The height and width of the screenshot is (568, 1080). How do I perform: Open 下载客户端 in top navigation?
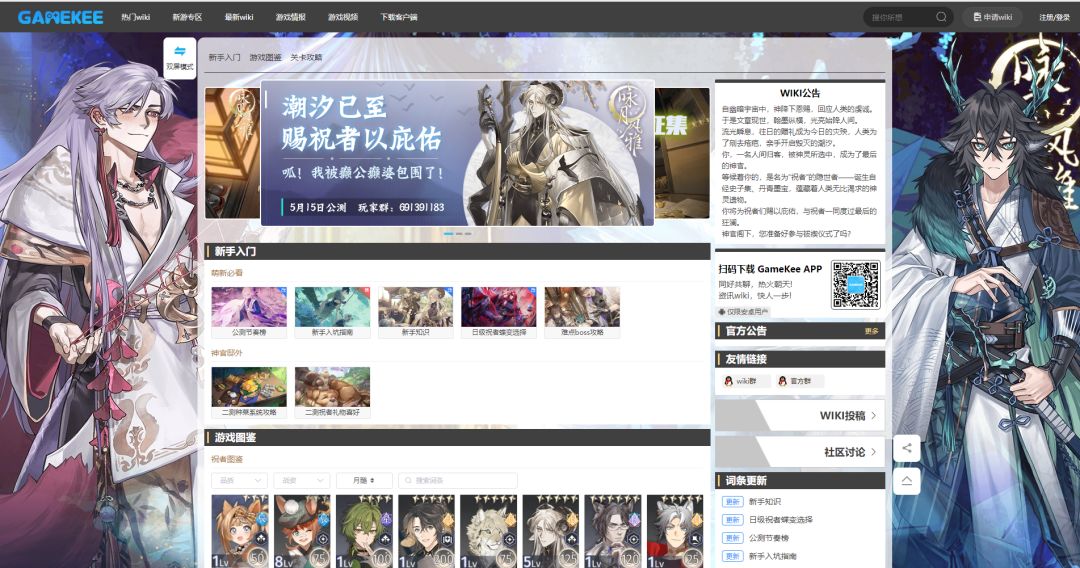(x=399, y=17)
